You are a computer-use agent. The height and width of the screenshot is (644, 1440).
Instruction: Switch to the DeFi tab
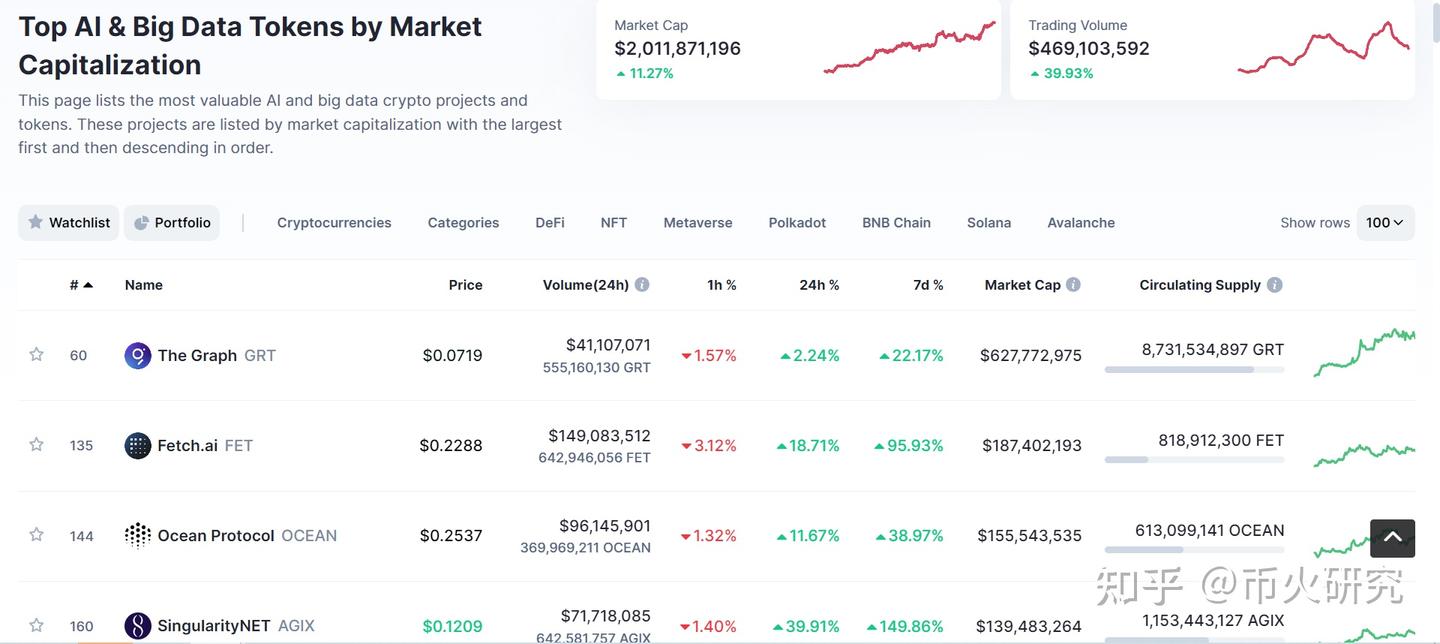[550, 223]
